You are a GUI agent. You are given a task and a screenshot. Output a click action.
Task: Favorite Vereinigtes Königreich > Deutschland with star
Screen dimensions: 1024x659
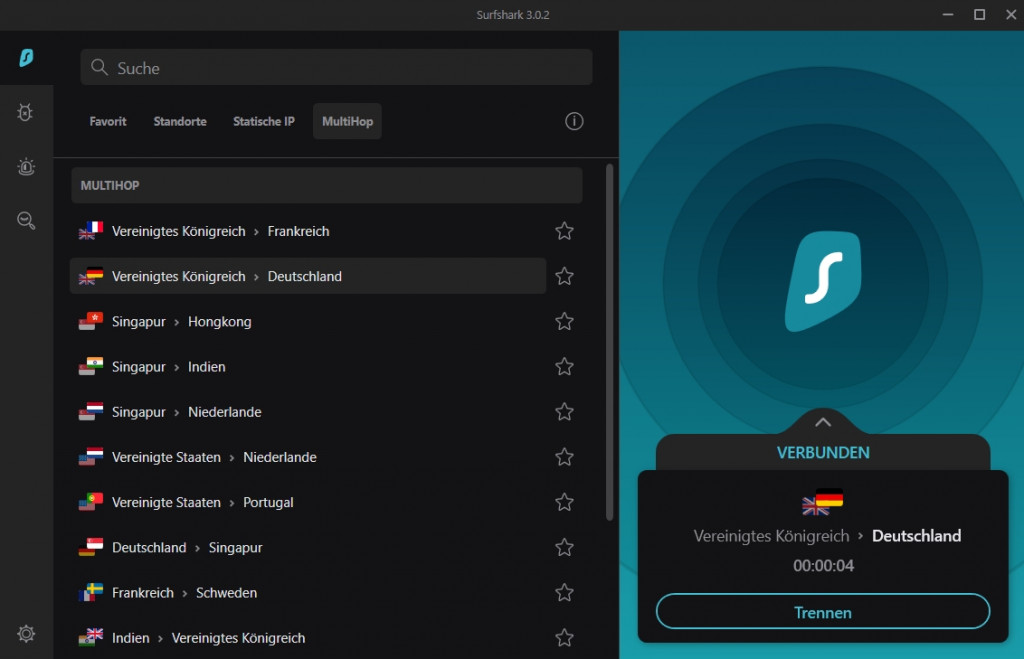click(x=564, y=276)
